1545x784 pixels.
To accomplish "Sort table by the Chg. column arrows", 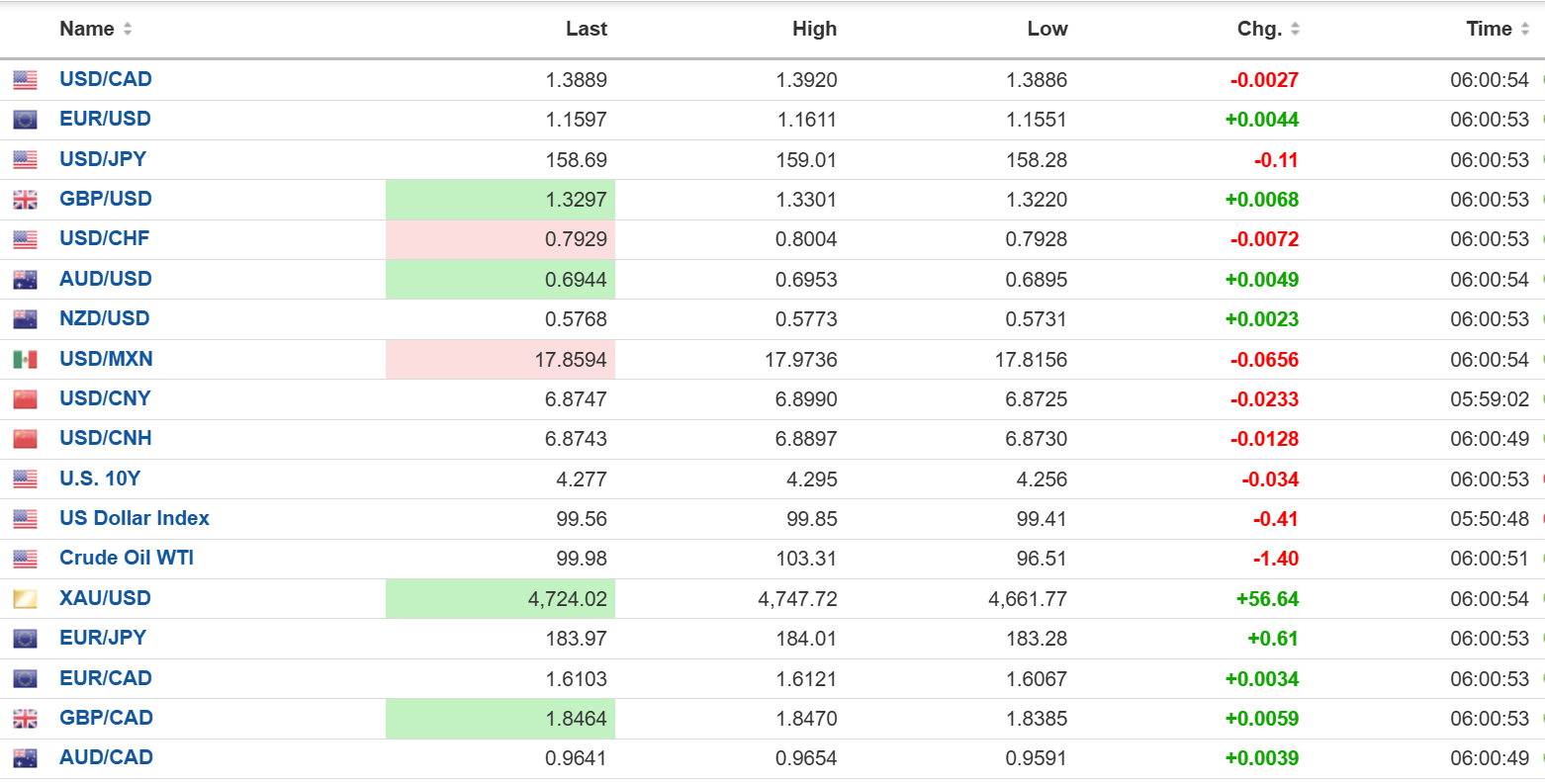I will click(1295, 30).
